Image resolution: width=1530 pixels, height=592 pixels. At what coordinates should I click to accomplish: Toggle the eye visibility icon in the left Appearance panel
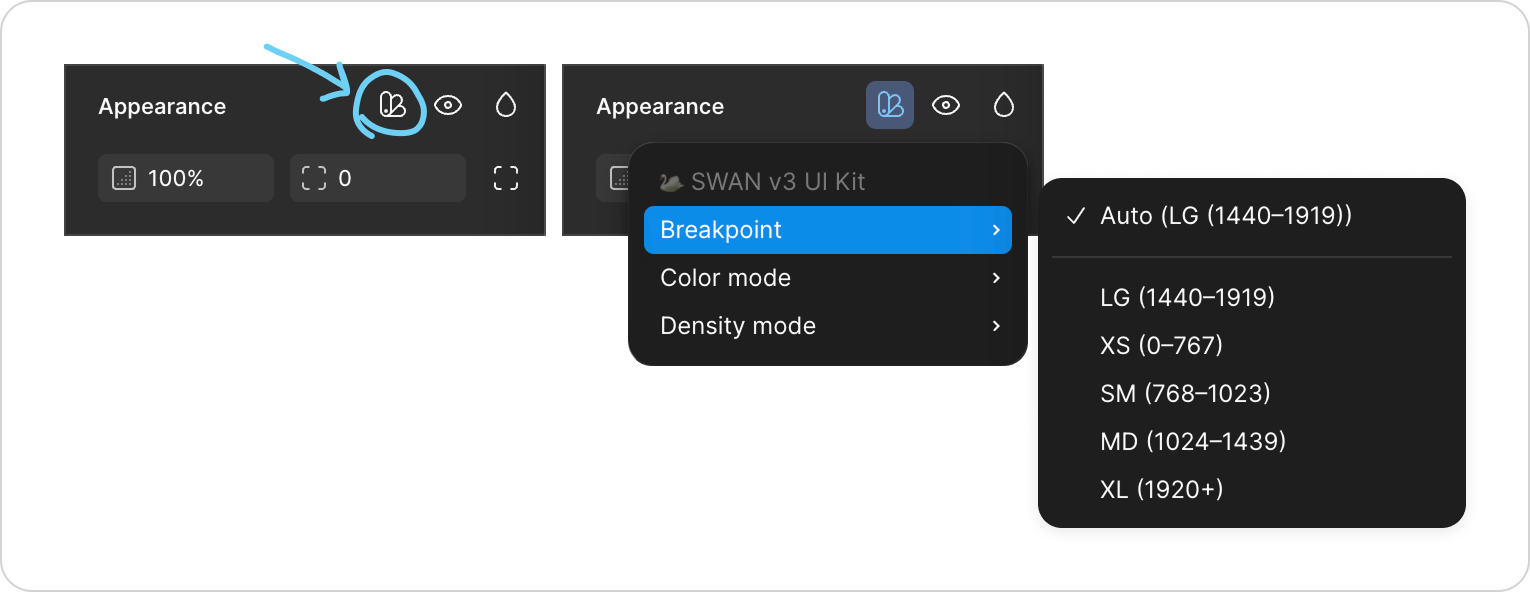coord(448,105)
